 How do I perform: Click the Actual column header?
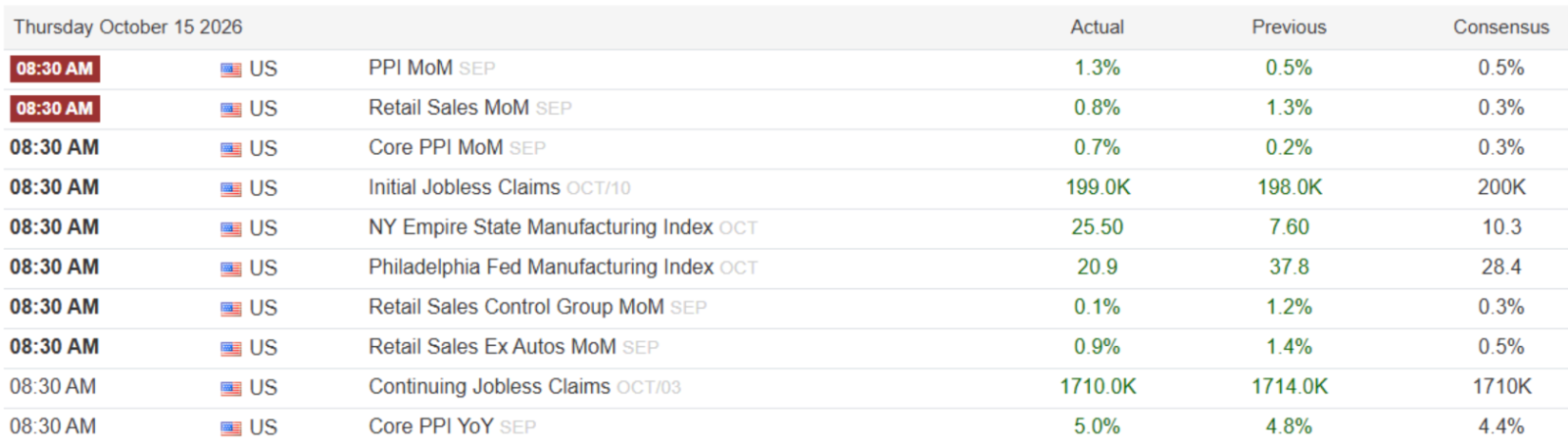pos(1098,27)
